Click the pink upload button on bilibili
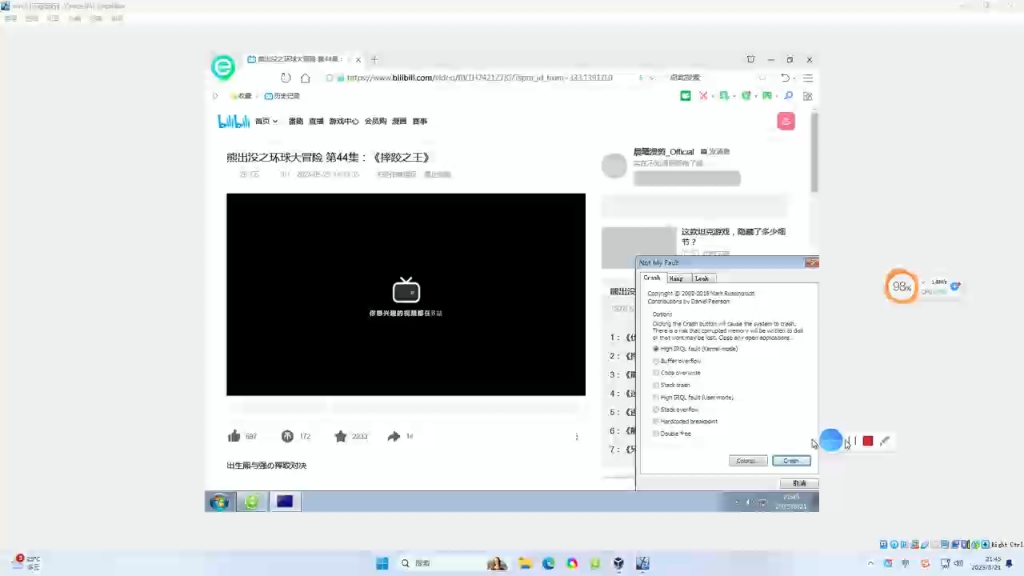Image resolution: width=1024 pixels, height=576 pixels. point(786,121)
